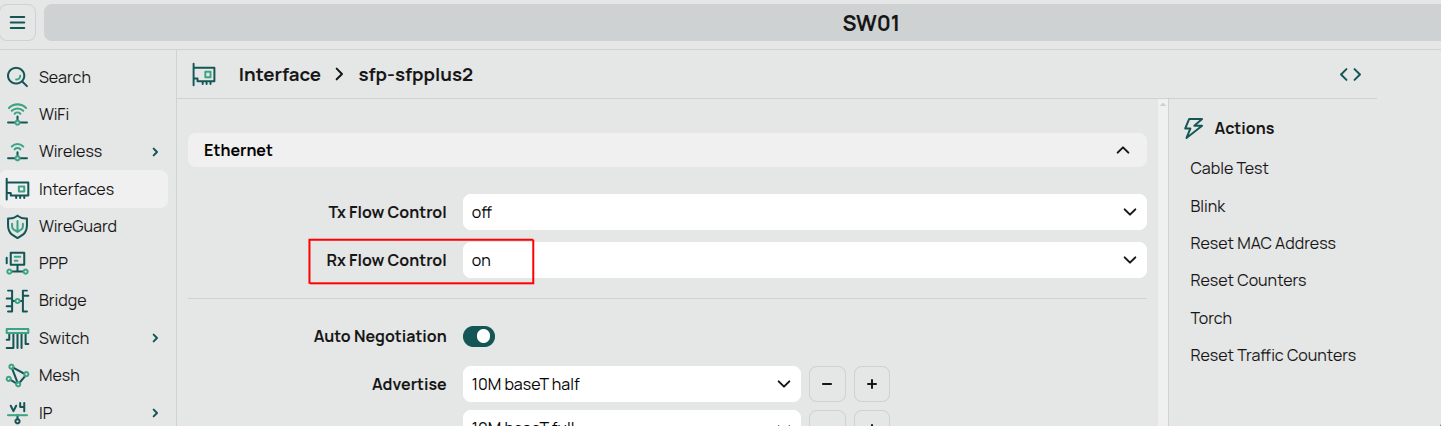Open the Rx Flow Control dropdown
Viewport: 1441px width, 426px height.
[804, 260]
